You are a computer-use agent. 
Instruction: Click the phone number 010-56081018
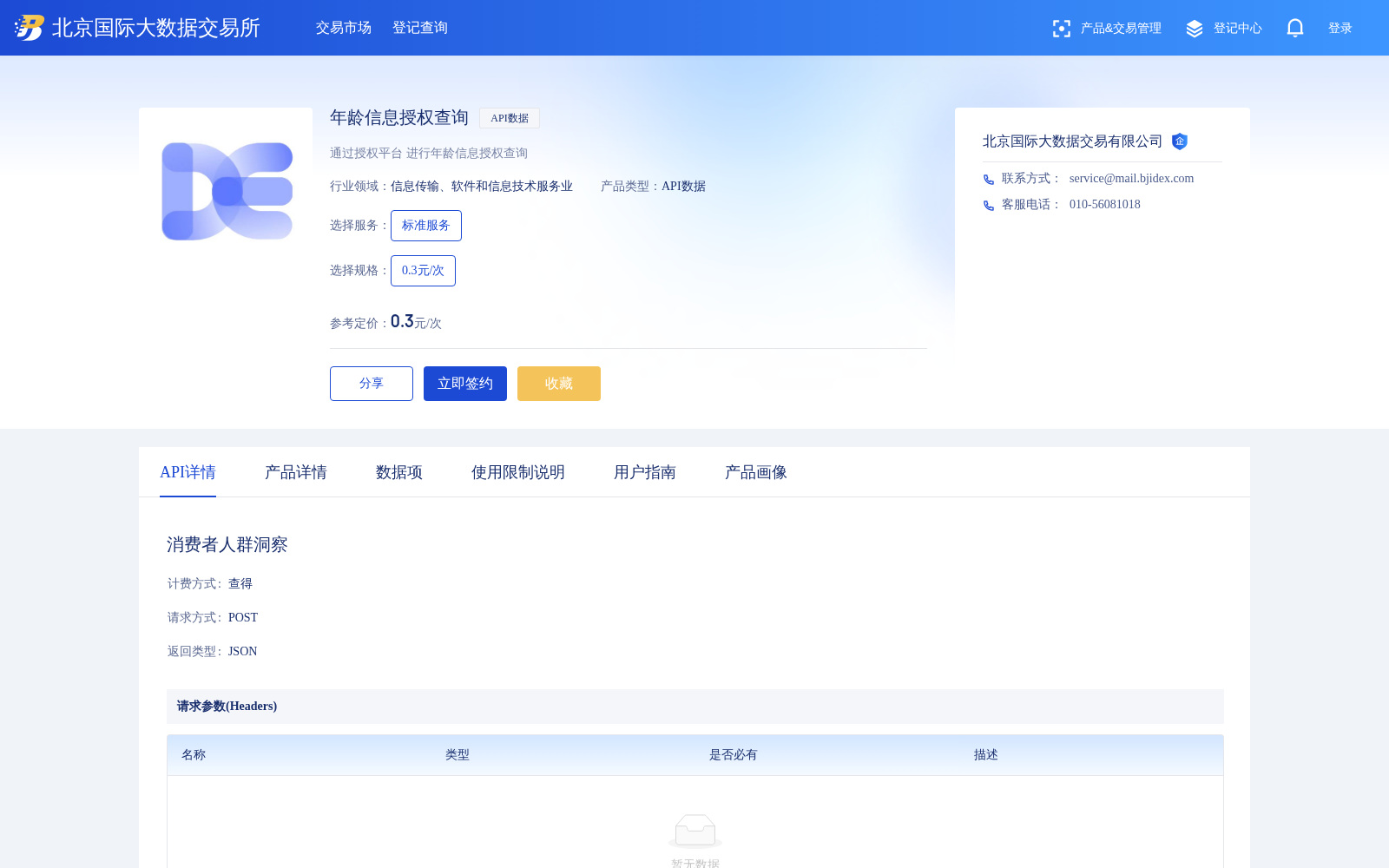coord(1105,205)
